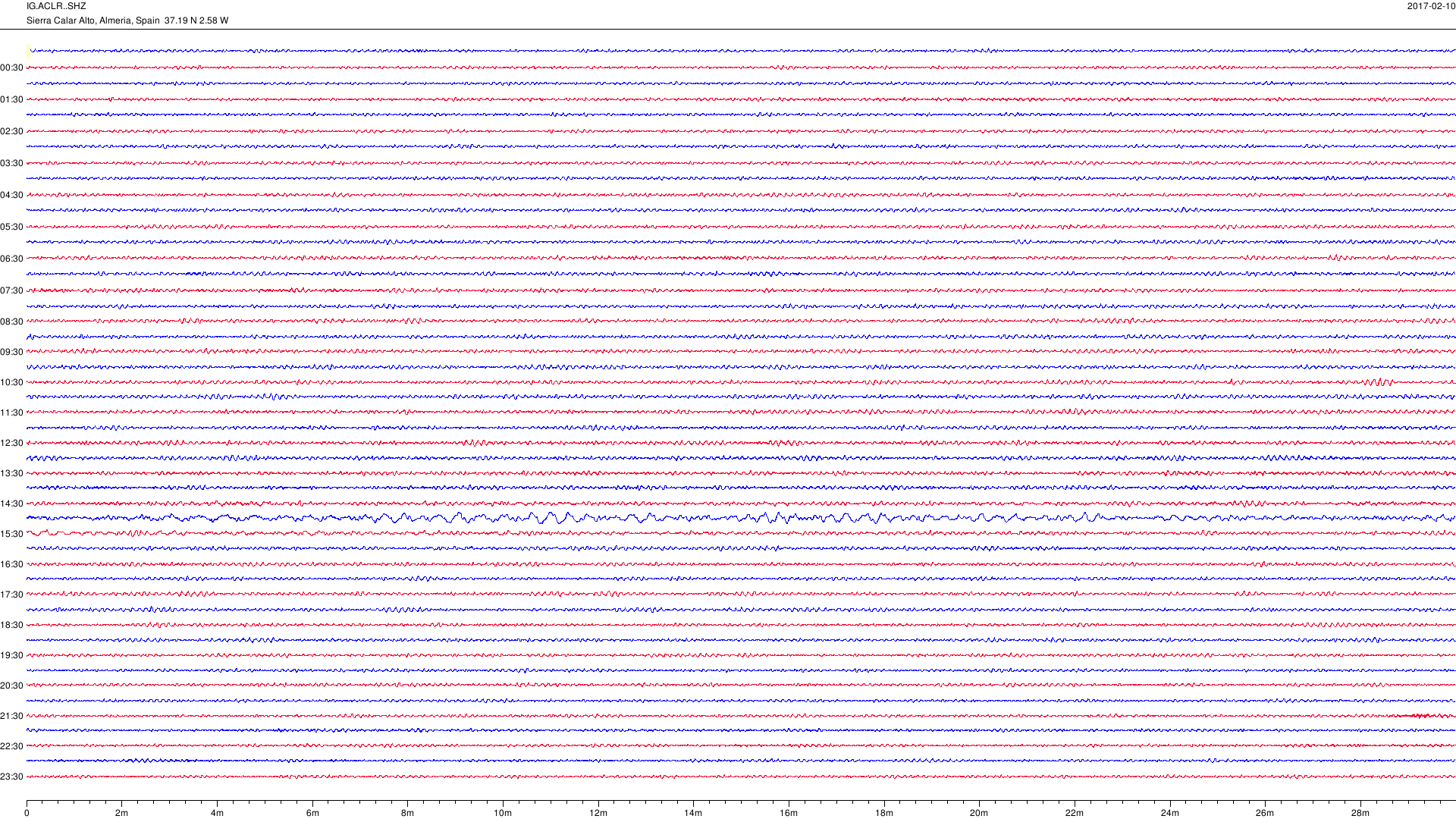Select the 01:30 time row label

coord(12,99)
